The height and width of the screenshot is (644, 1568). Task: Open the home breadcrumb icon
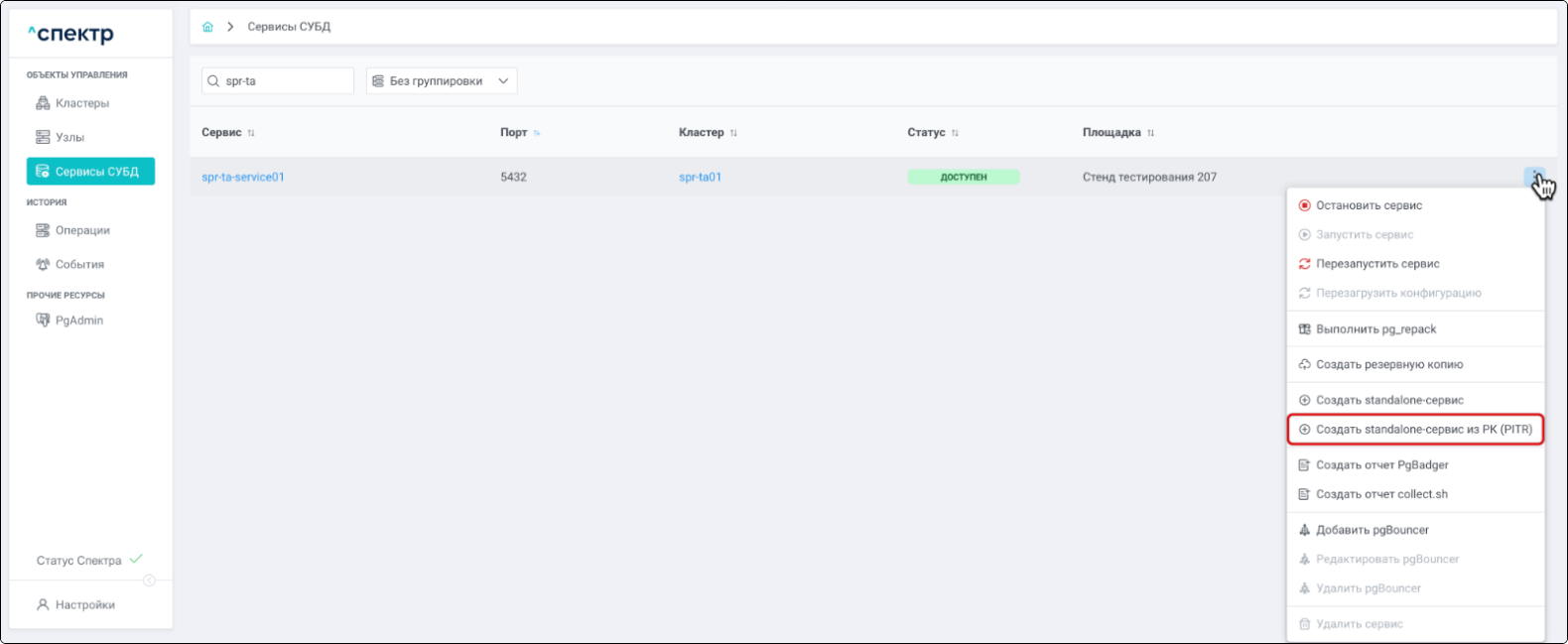pos(207,27)
